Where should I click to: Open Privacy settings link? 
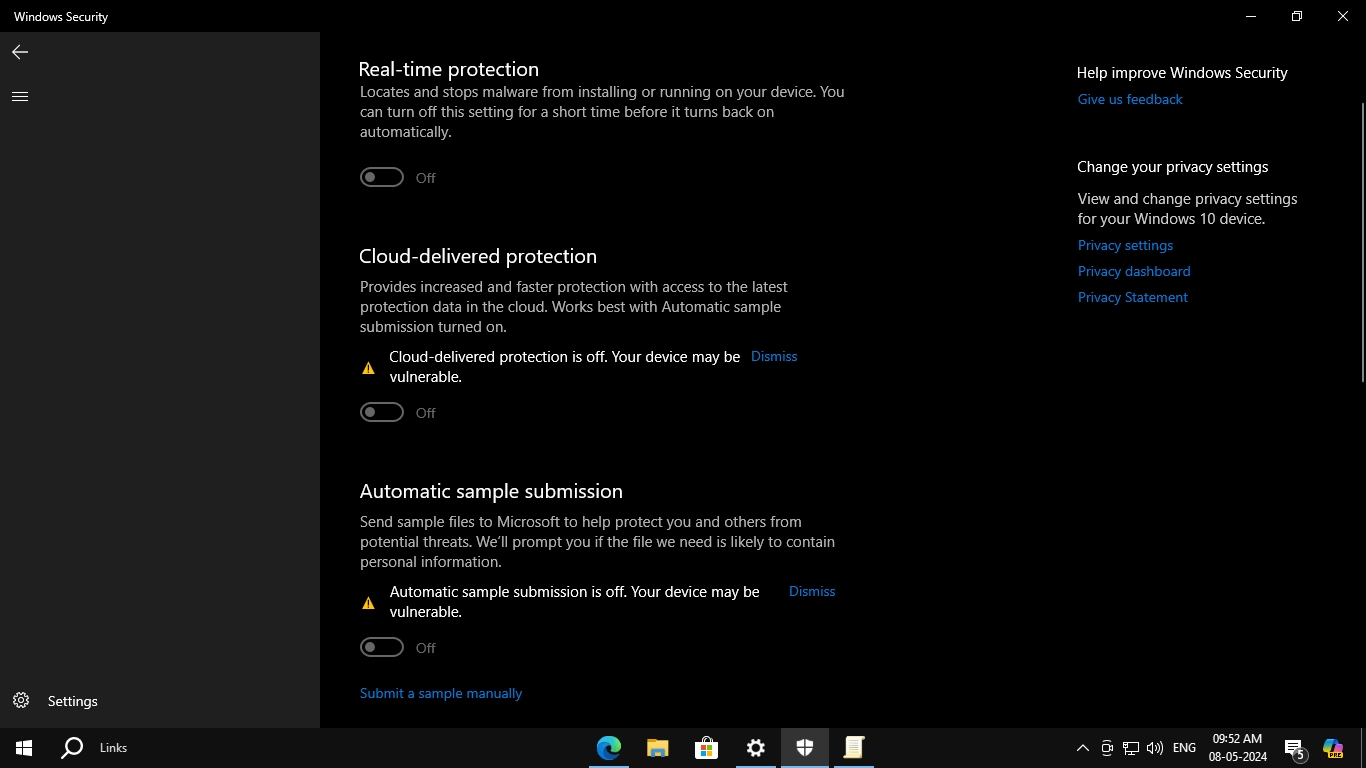pyautogui.click(x=1125, y=245)
